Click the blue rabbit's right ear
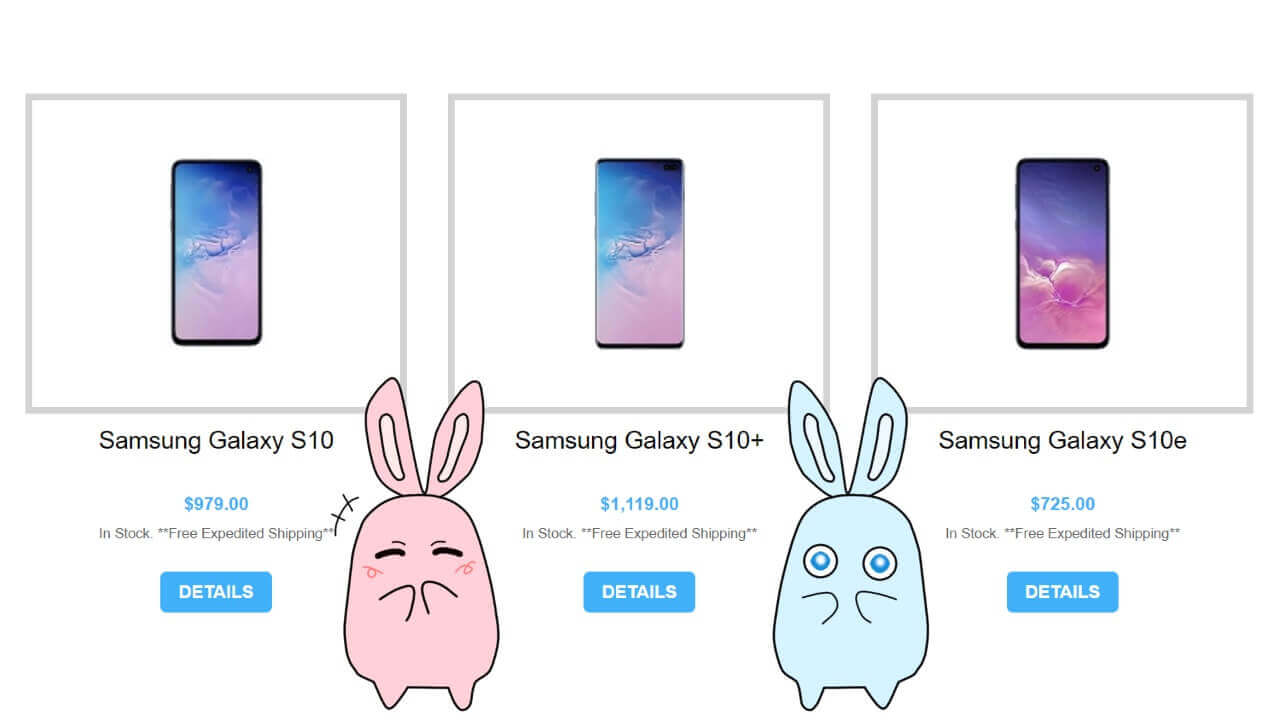This screenshot has height=720, width=1280. point(879,432)
